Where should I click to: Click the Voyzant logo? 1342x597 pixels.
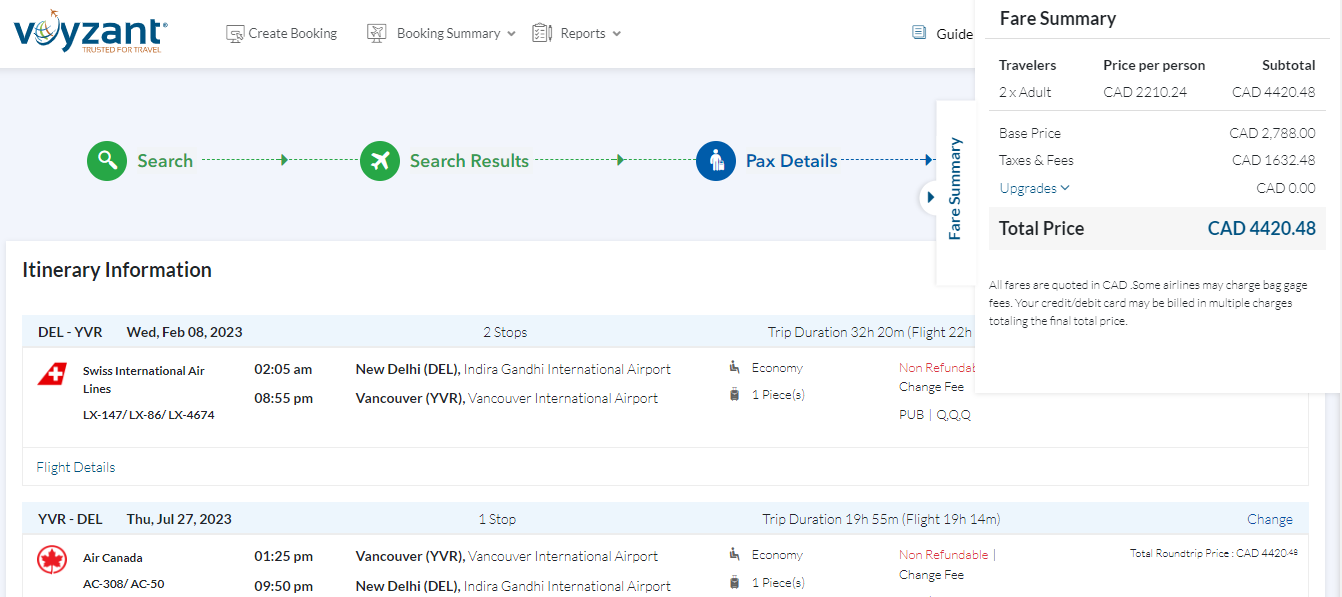[x=90, y=33]
